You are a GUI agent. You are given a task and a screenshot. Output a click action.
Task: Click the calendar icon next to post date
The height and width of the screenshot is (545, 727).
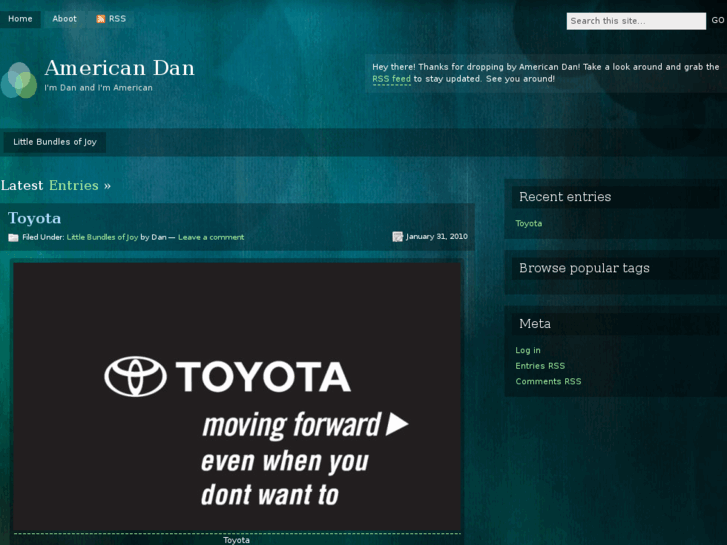click(x=397, y=237)
